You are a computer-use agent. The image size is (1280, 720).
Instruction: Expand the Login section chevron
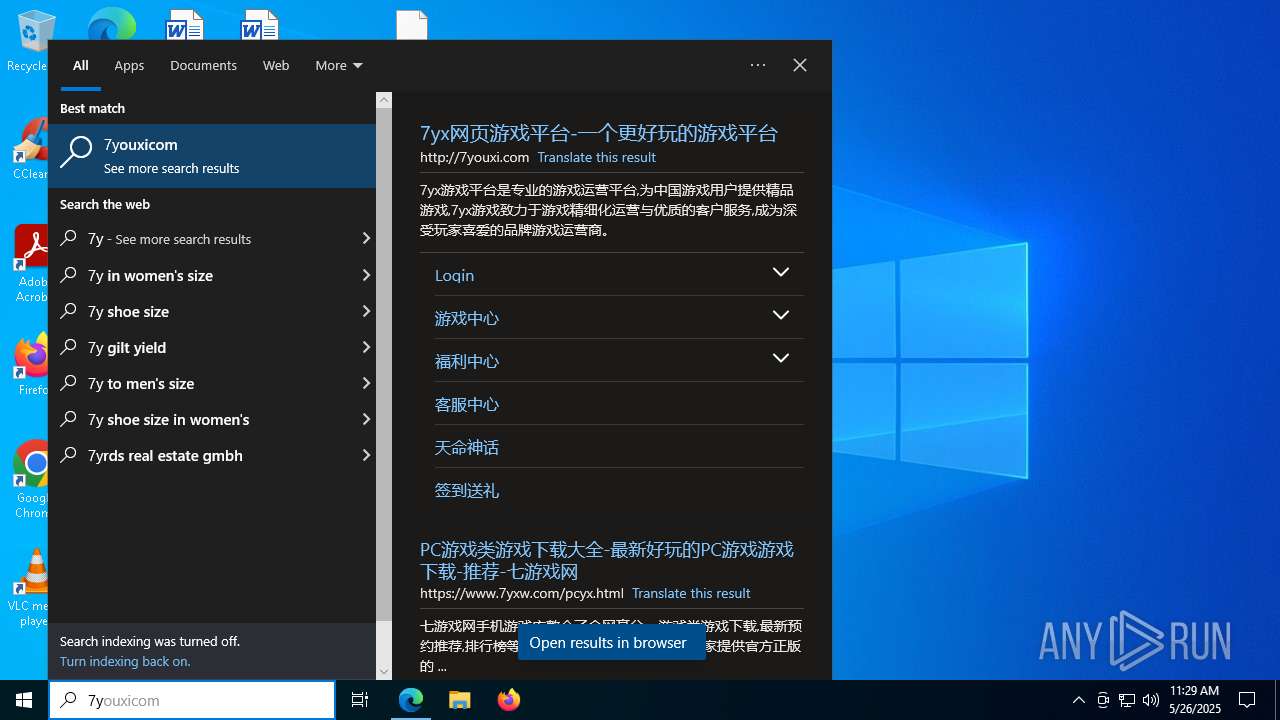[x=781, y=272]
